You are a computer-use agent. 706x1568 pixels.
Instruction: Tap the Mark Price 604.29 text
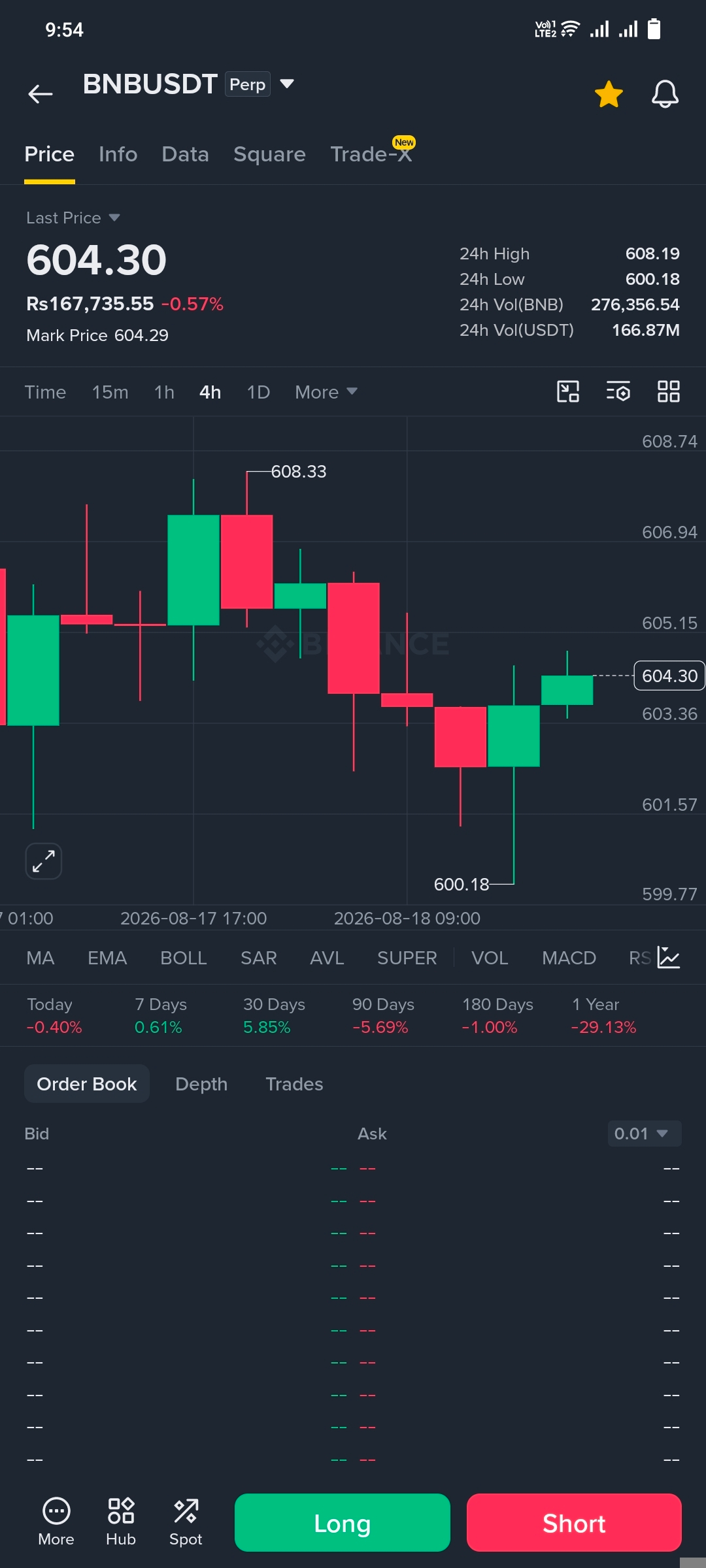tap(97, 335)
